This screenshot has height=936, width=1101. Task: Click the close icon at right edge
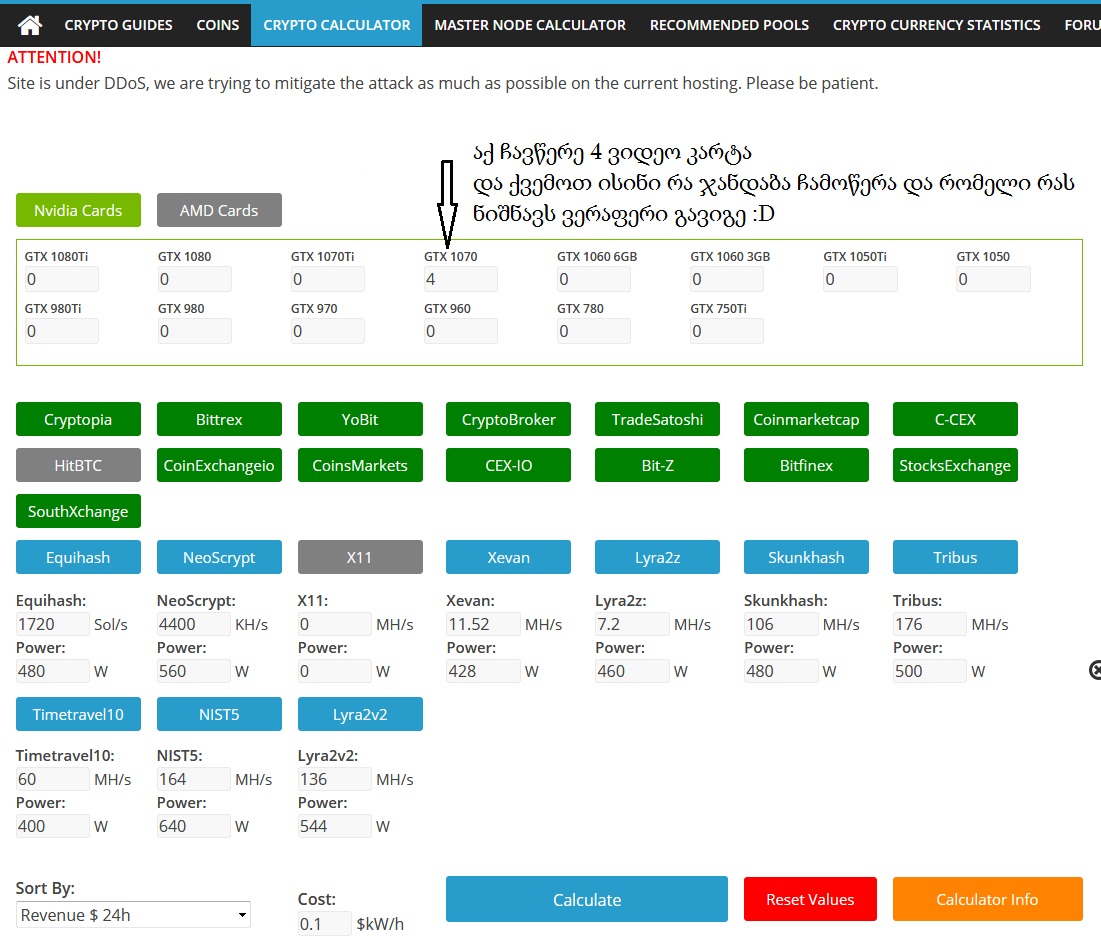tap(1094, 670)
